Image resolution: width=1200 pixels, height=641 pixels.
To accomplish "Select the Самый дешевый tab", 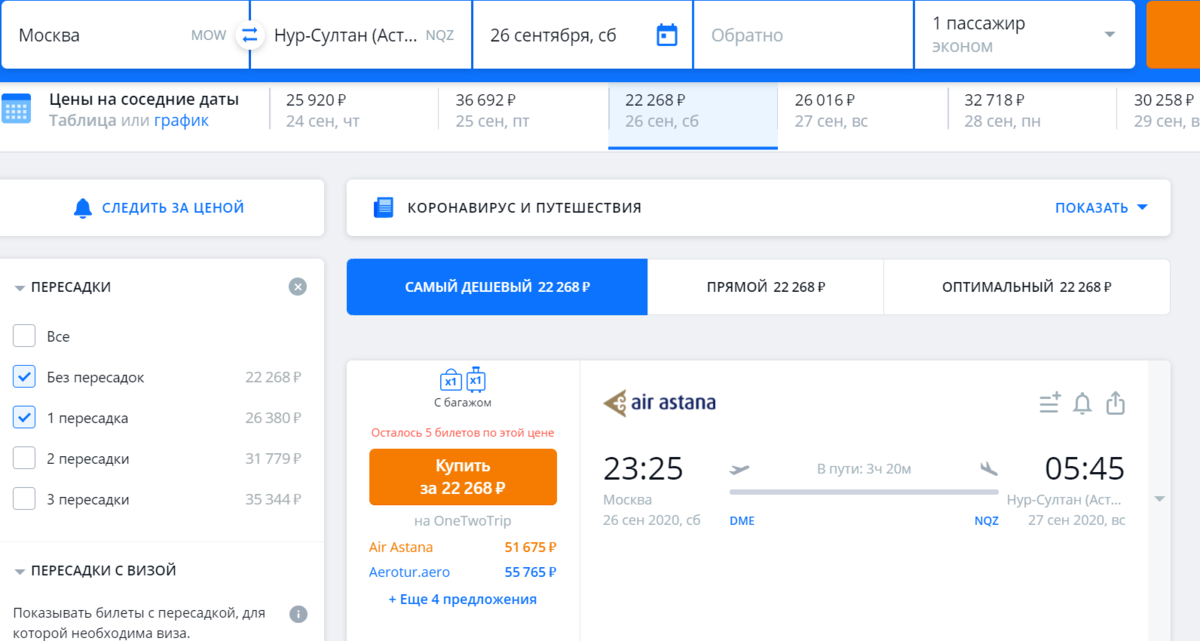I will (497, 287).
